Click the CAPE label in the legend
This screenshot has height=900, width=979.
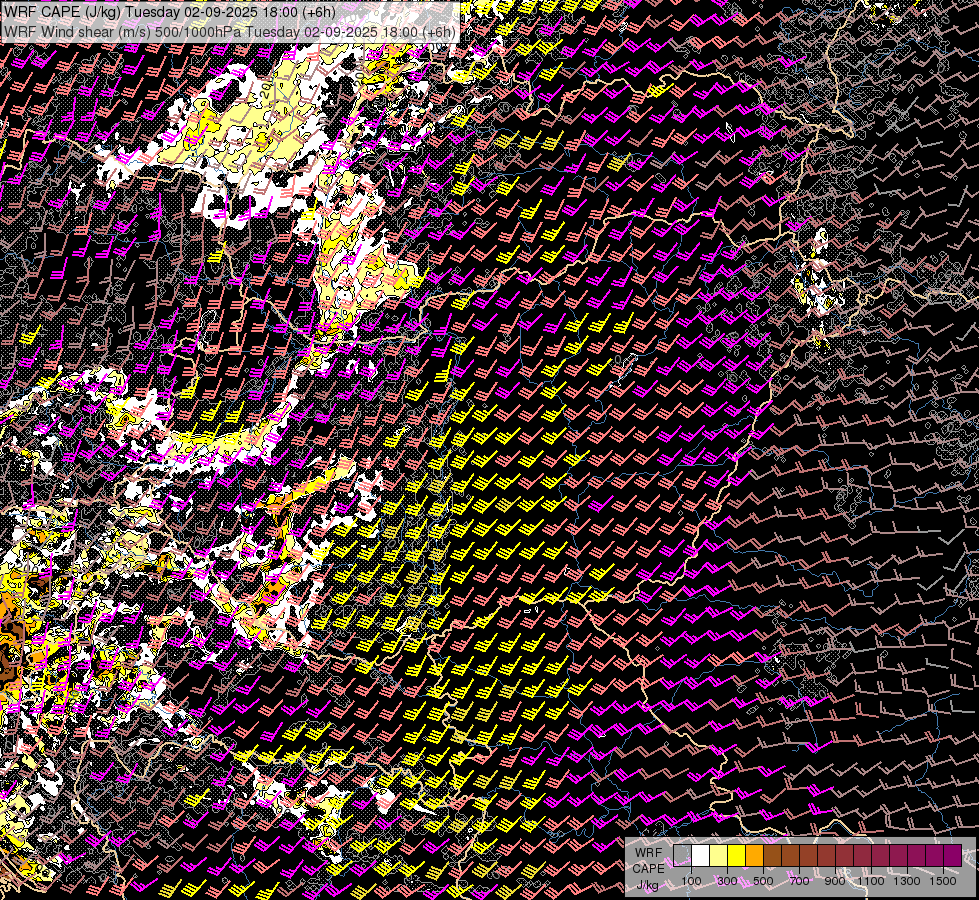click(648, 869)
